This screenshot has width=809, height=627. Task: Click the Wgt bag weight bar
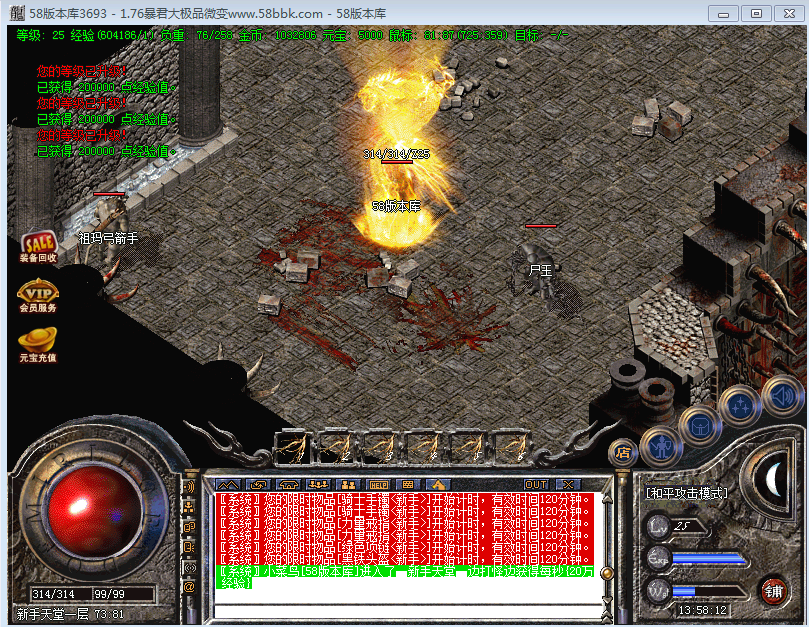click(x=709, y=591)
